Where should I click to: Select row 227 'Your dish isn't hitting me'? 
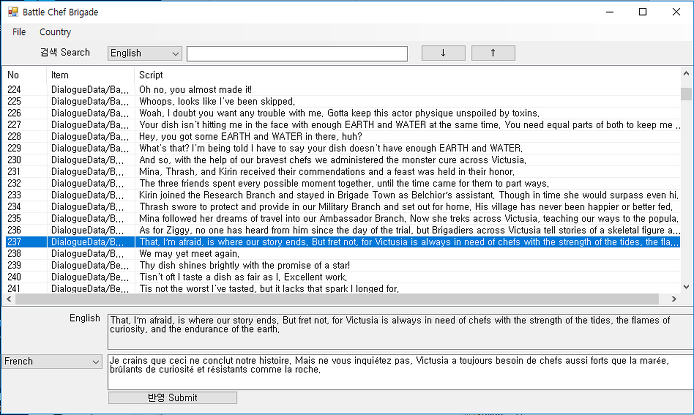click(342, 125)
